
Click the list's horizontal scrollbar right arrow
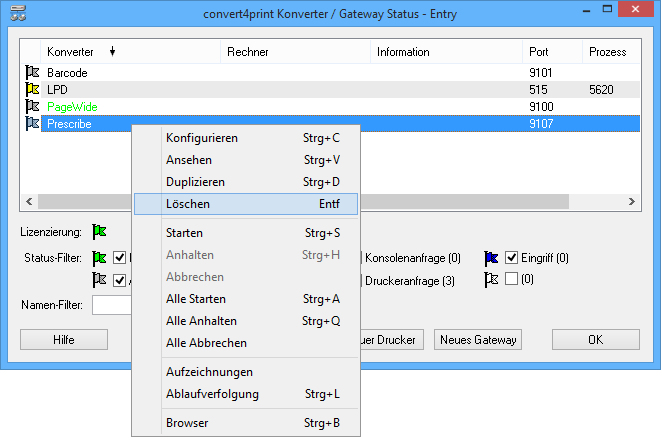coord(632,202)
